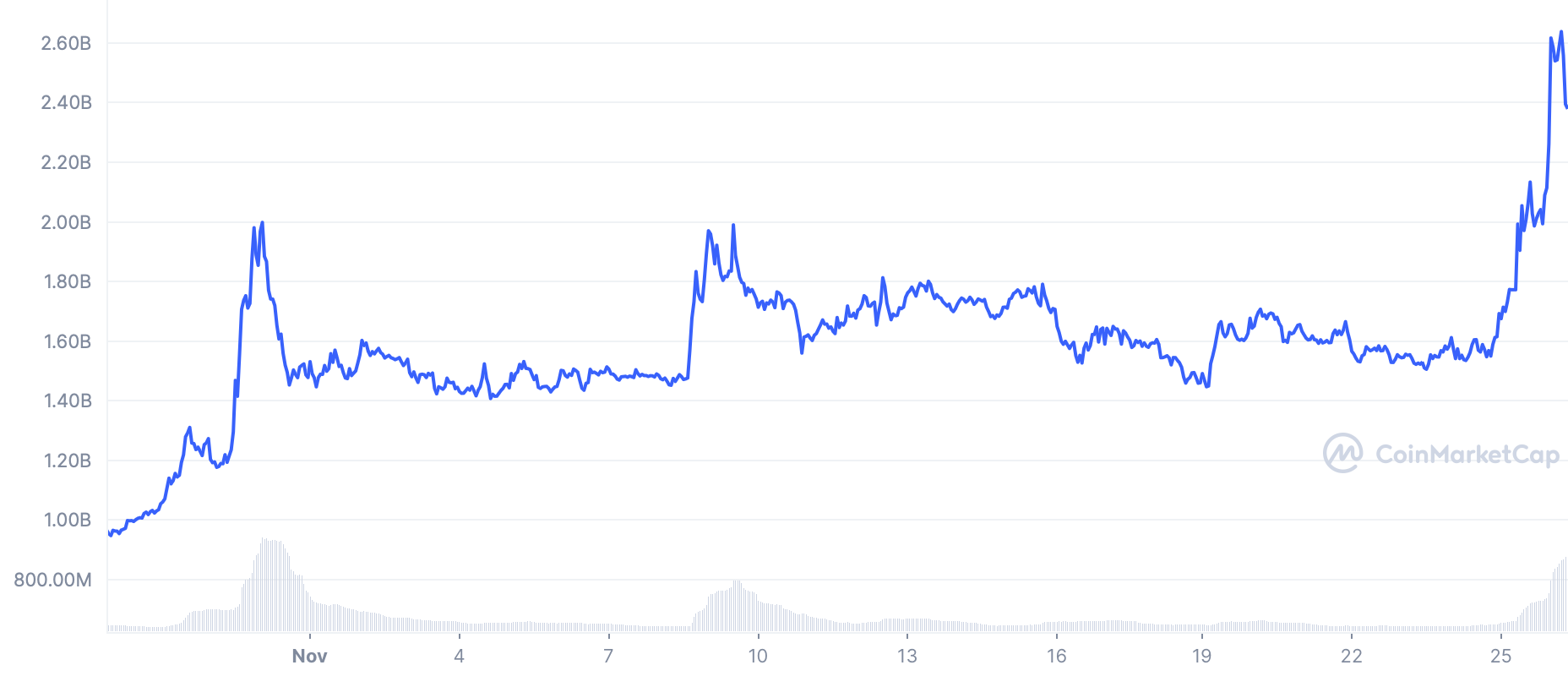Click the CoinMarketCap watermark text
Screen dimensions: 1568x676
coord(1467,455)
